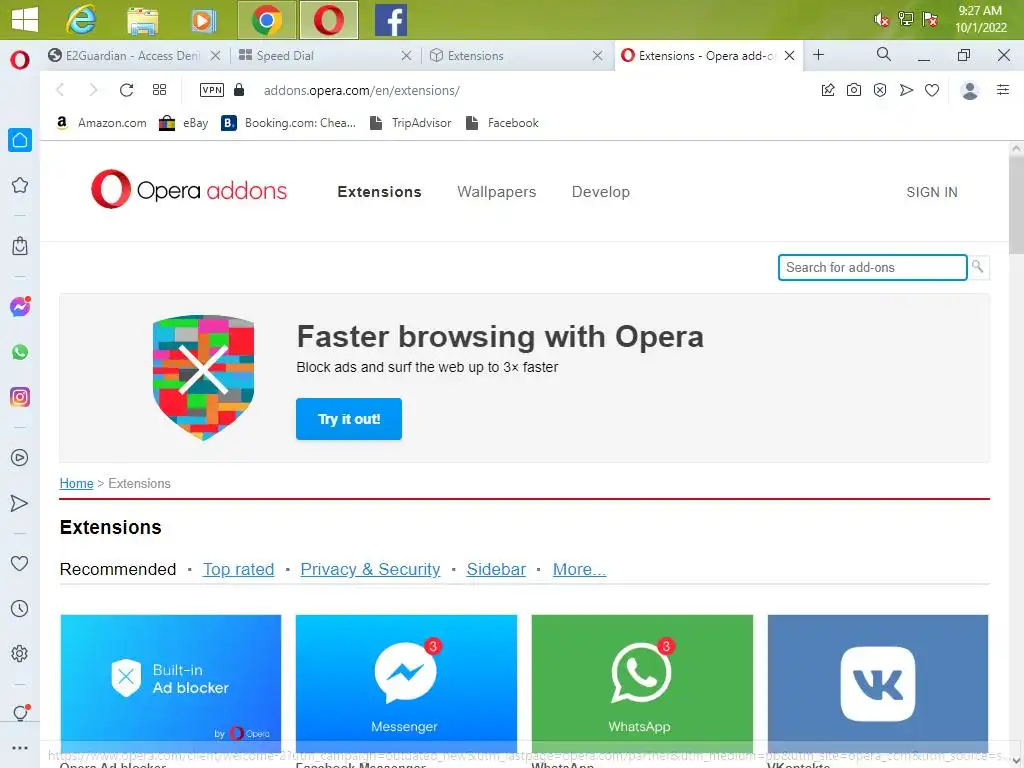Image resolution: width=1024 pixels, height=768 pixels.
Task: Launch Chrome from the Windows taskbar
Action: click(266, 20)
